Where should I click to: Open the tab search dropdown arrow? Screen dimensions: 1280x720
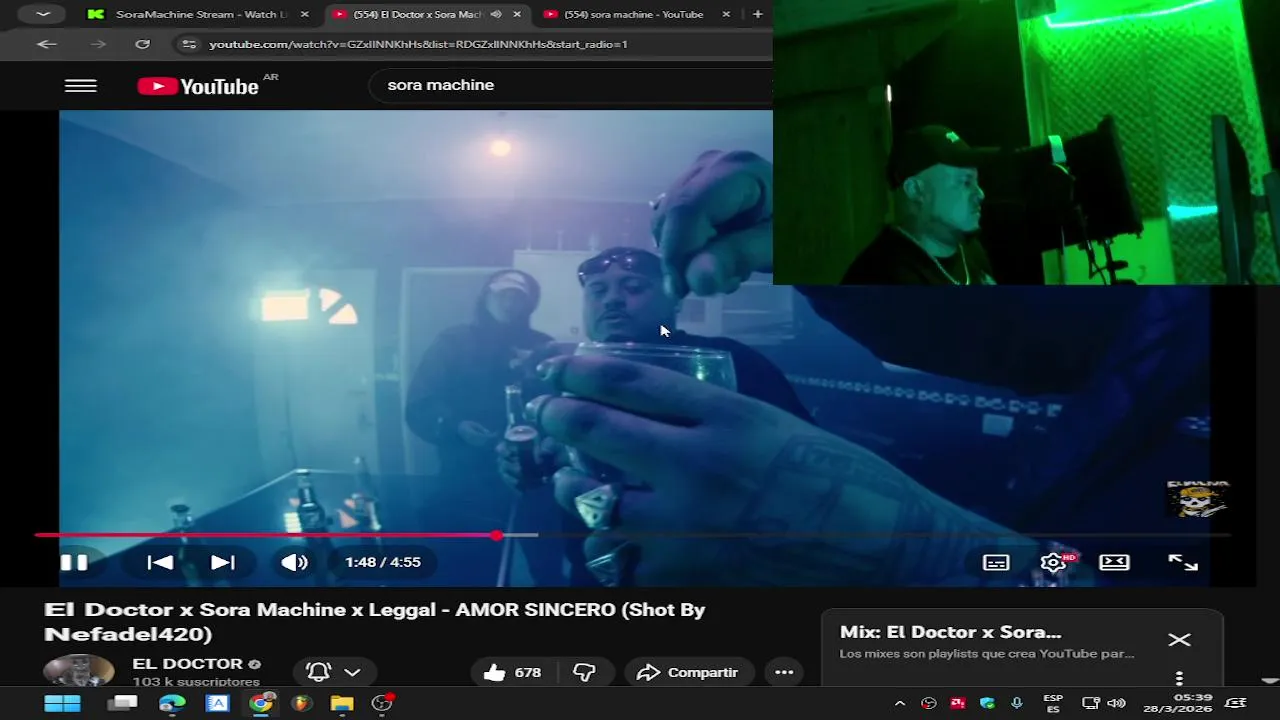click(42, 14)
